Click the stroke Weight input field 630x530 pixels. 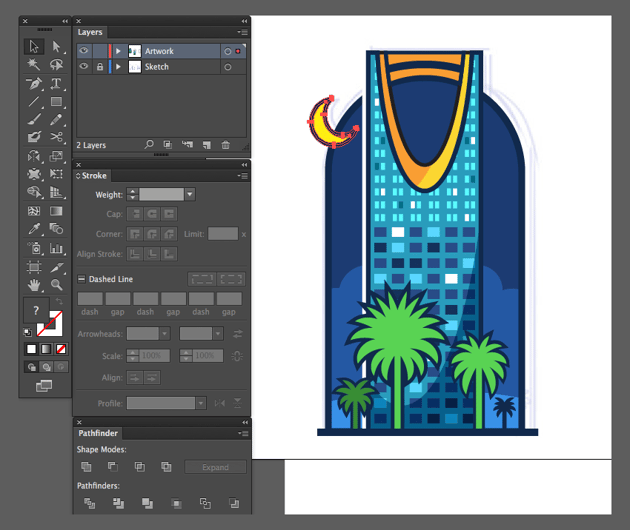pyautogui.click(x=162, y=194)
